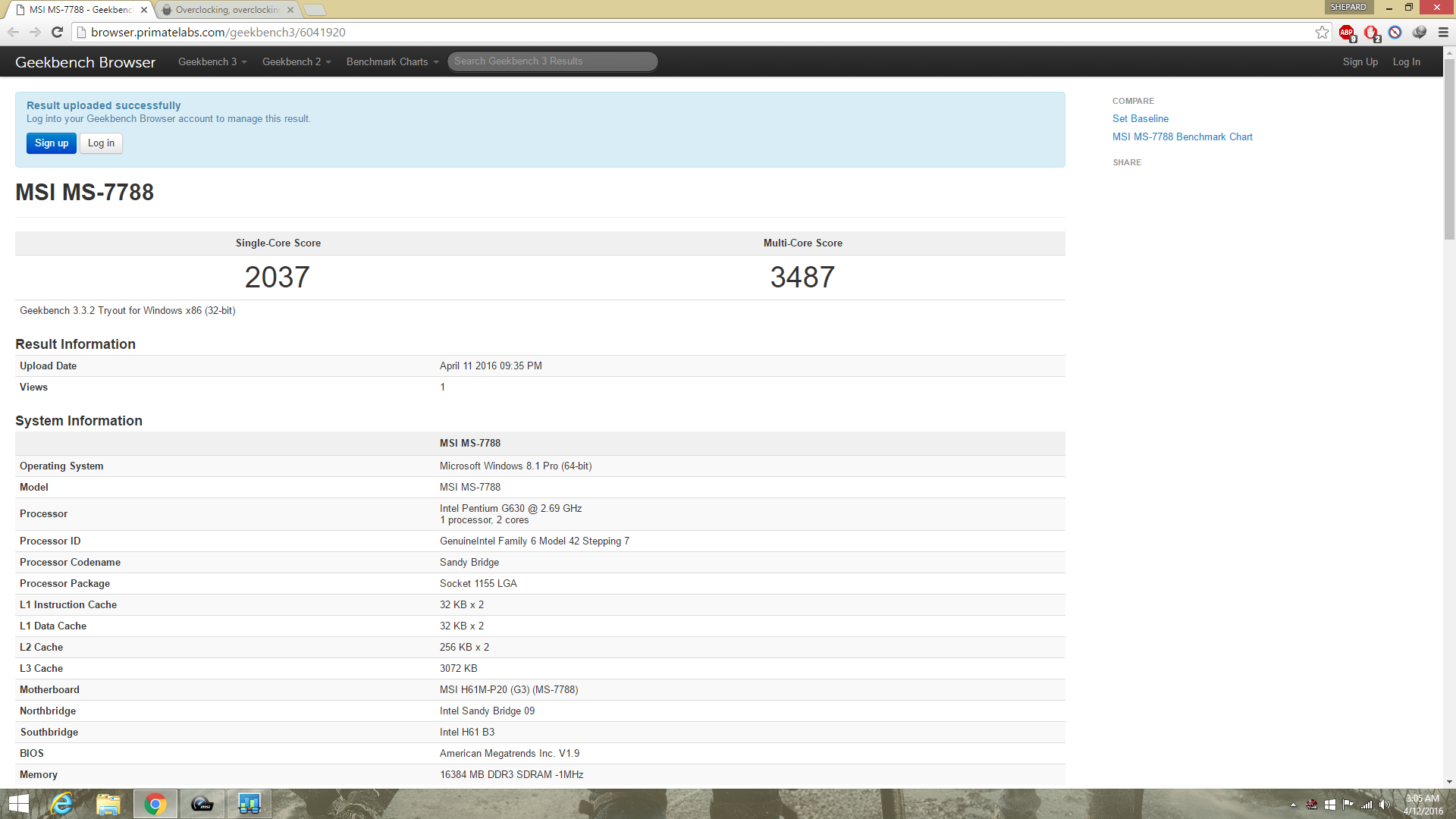The height and width of the screenshot is (819, 1456).
Task: Click the Sandy Bridge codename value
Action: pyautogui.click(x=469, y=562)
